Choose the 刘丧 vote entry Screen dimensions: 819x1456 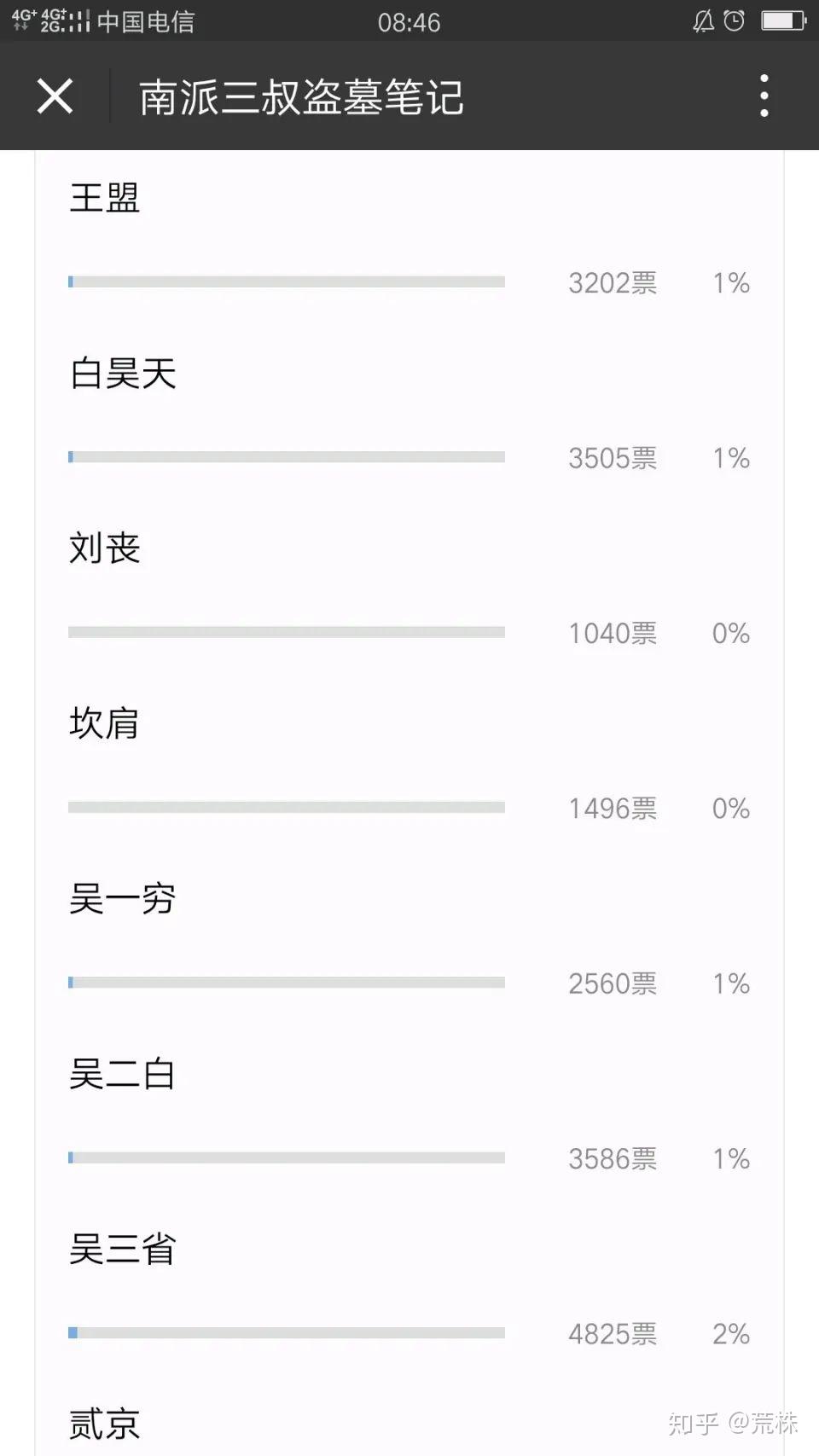[x=104, y=548]
